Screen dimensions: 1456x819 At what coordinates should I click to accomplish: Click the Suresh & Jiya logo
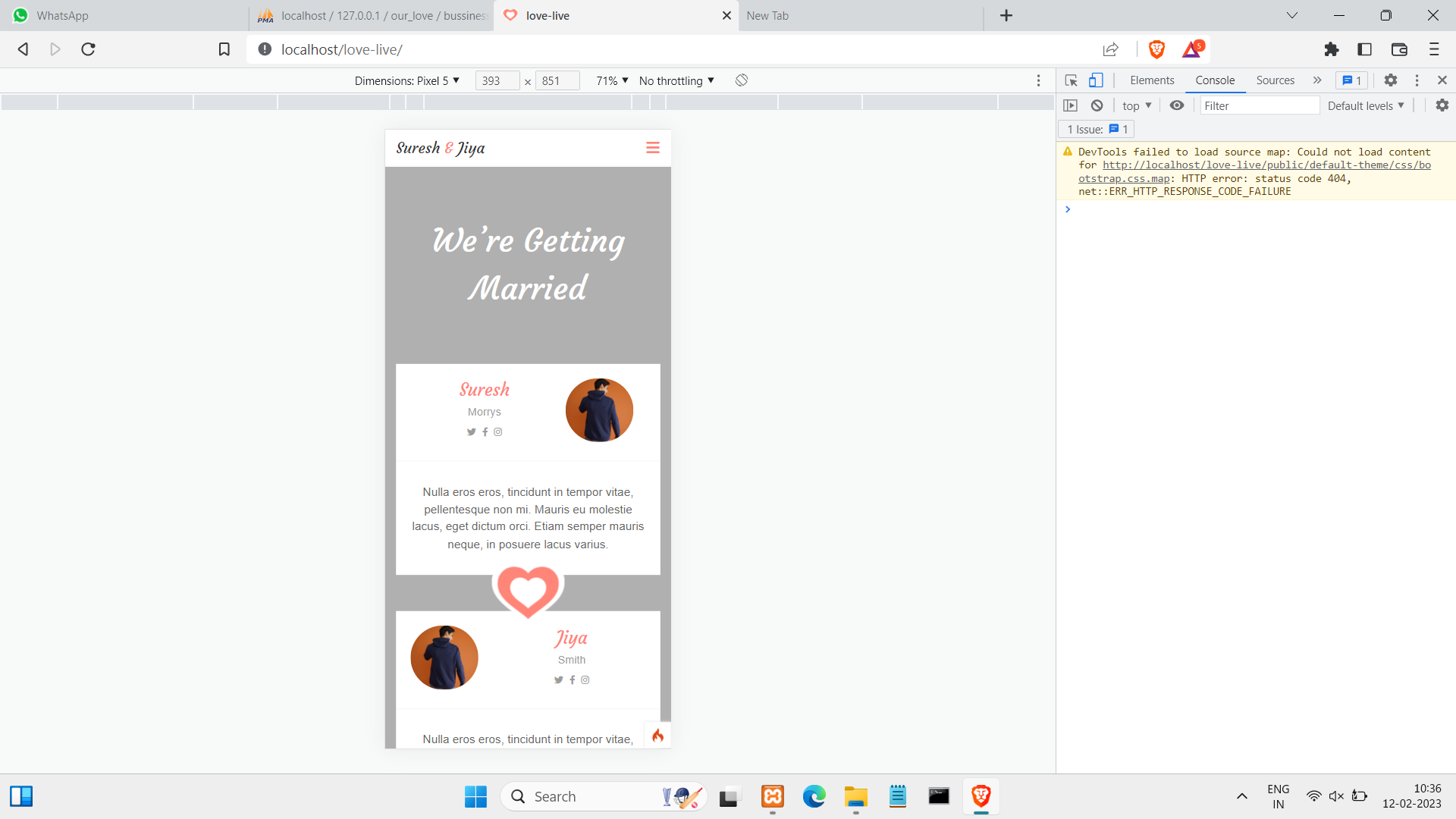click(x=441, y=148)
